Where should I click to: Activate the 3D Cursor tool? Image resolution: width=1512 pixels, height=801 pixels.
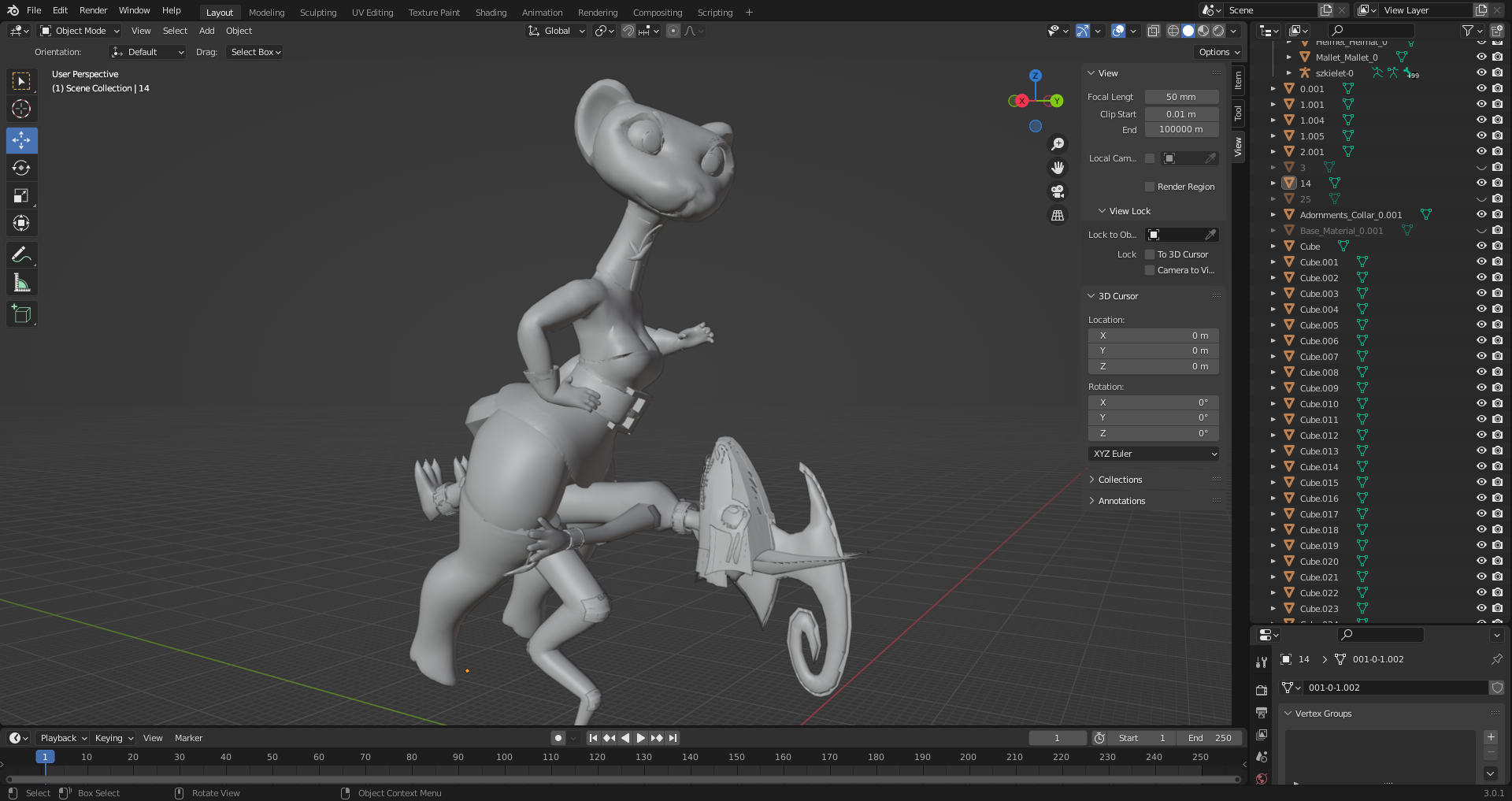pos(21,109)
